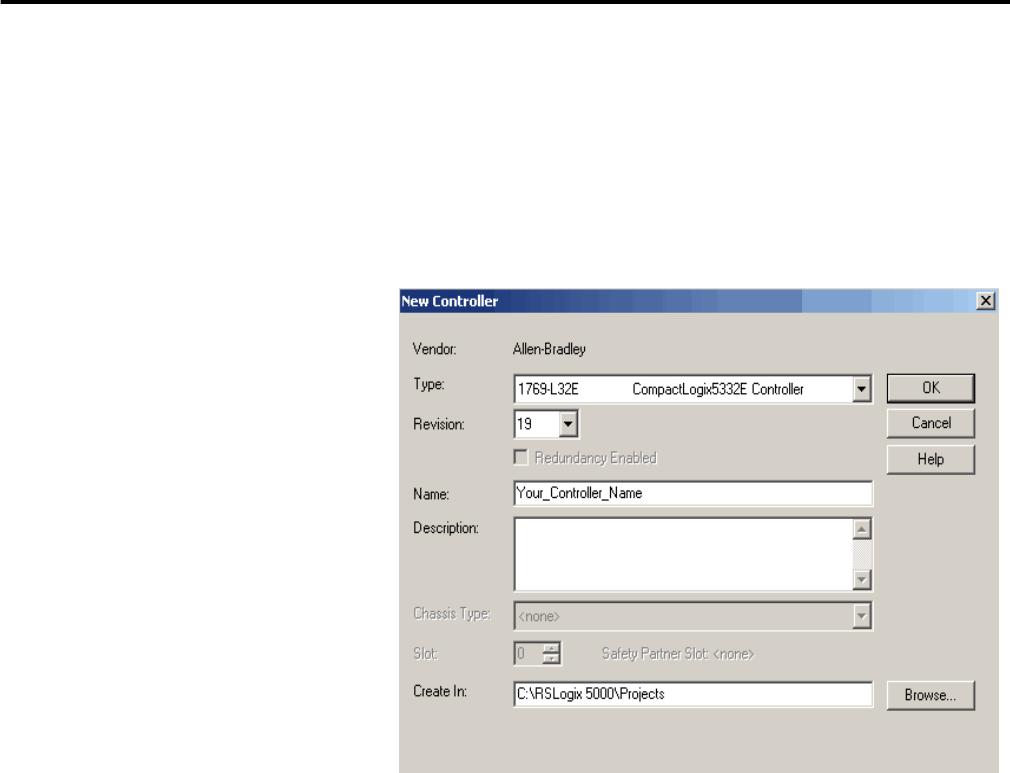Click OK to create the controller
This screenshot has height=773, width=1010.
click(931, 388)
